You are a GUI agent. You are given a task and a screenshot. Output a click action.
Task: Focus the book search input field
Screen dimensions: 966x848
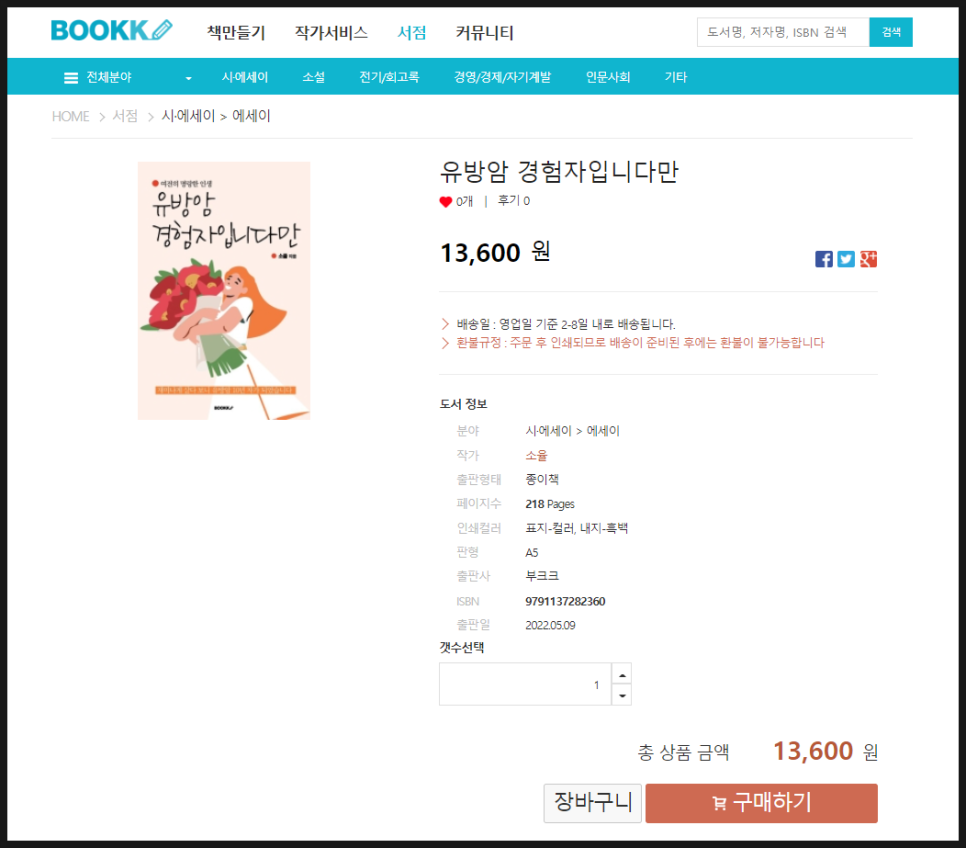pos(783,32)
